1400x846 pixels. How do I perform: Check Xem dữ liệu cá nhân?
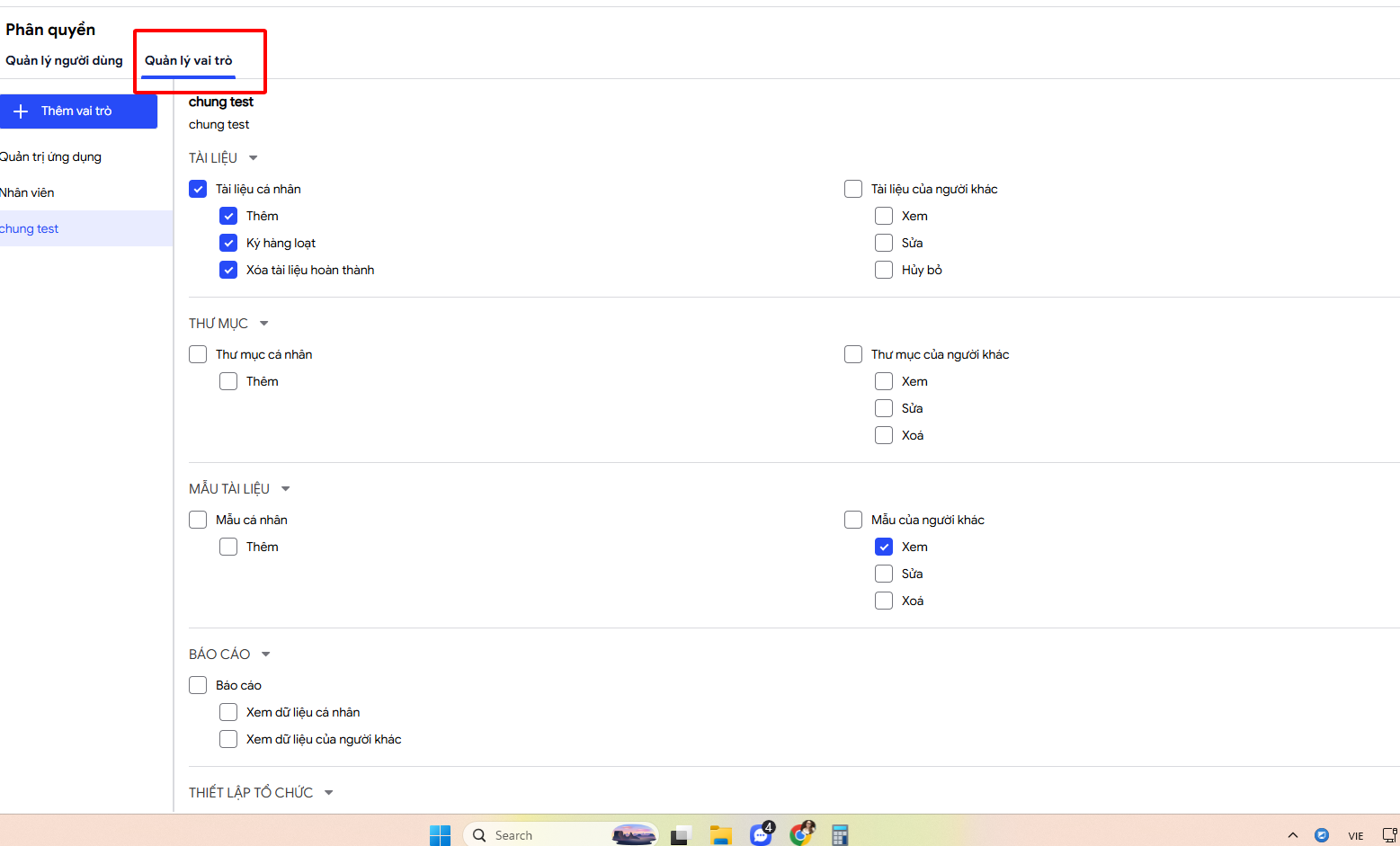[228, 712]
